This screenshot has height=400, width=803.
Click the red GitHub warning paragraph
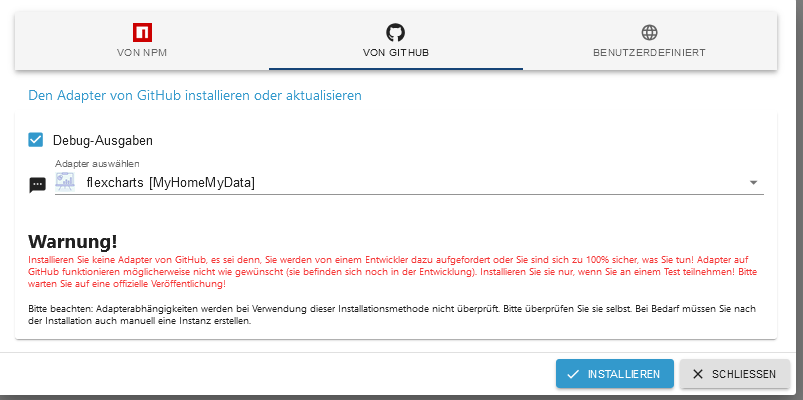tap(393, 272)
